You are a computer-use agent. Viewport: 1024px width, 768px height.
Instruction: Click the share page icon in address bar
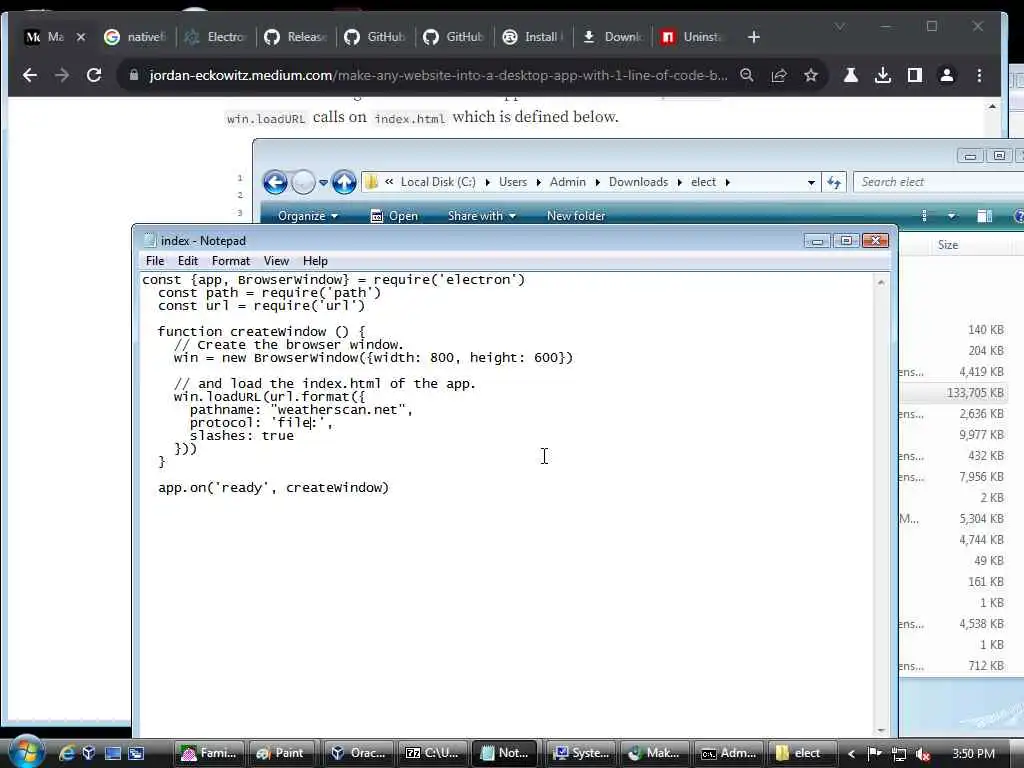pyautogui.click(x=778, y=75)
